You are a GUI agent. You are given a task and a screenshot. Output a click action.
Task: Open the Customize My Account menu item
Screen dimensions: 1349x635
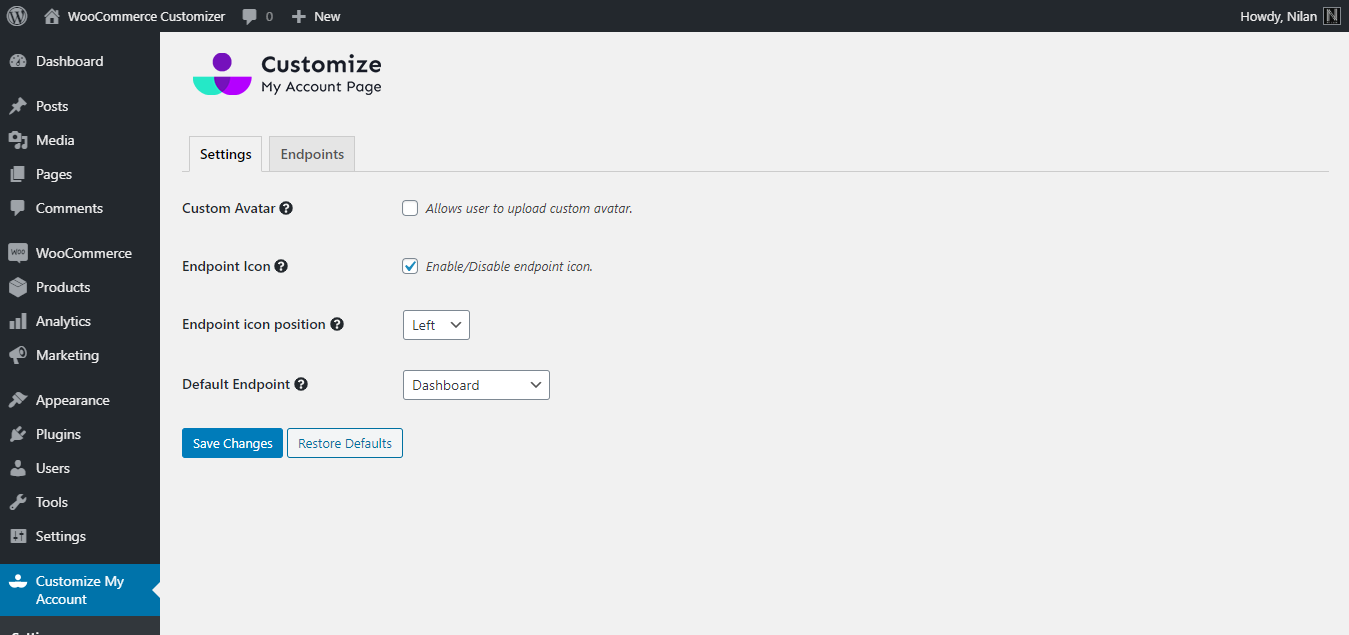[x=80, y=590]
